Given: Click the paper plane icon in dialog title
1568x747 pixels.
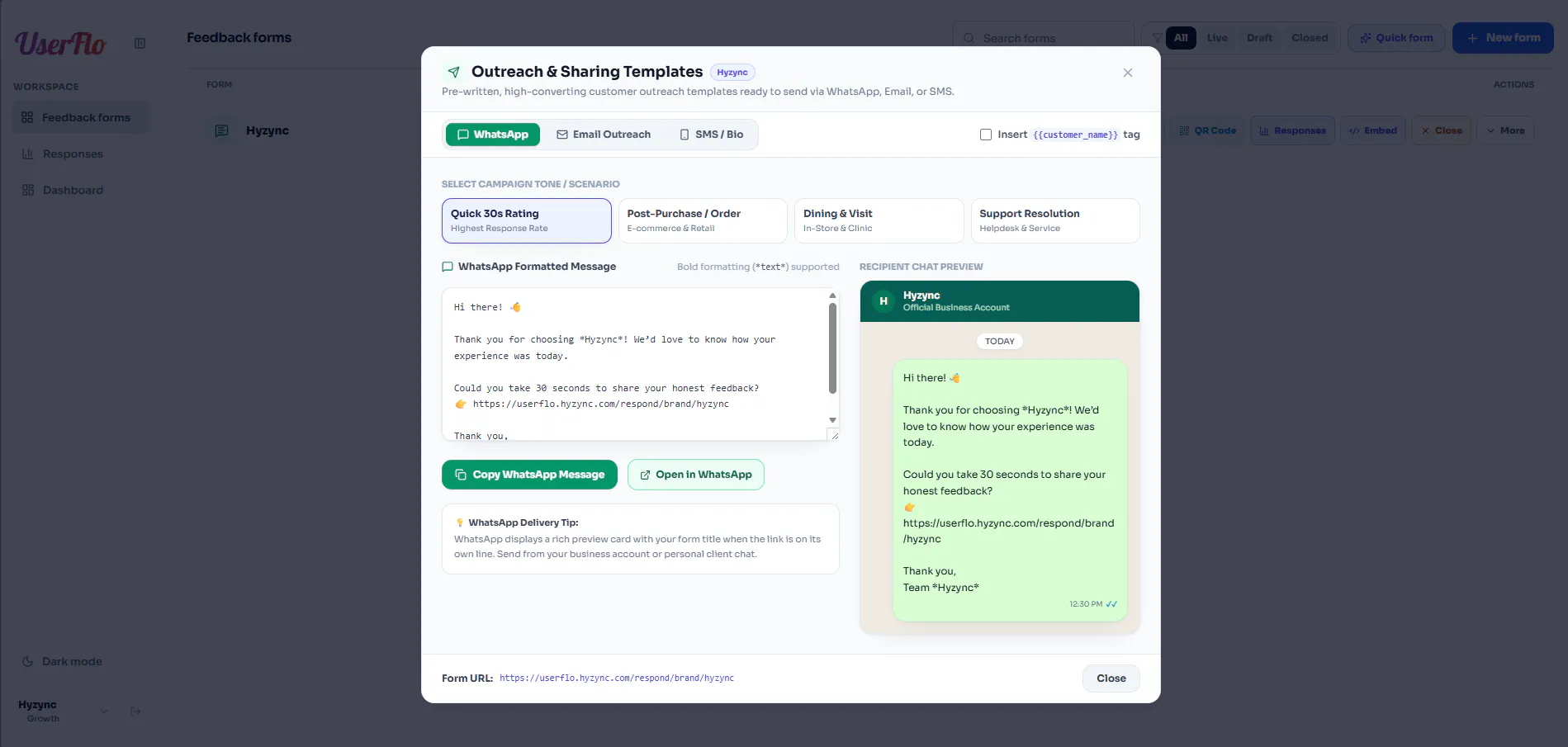Looking at the screenshot, I should pos(454,72).
